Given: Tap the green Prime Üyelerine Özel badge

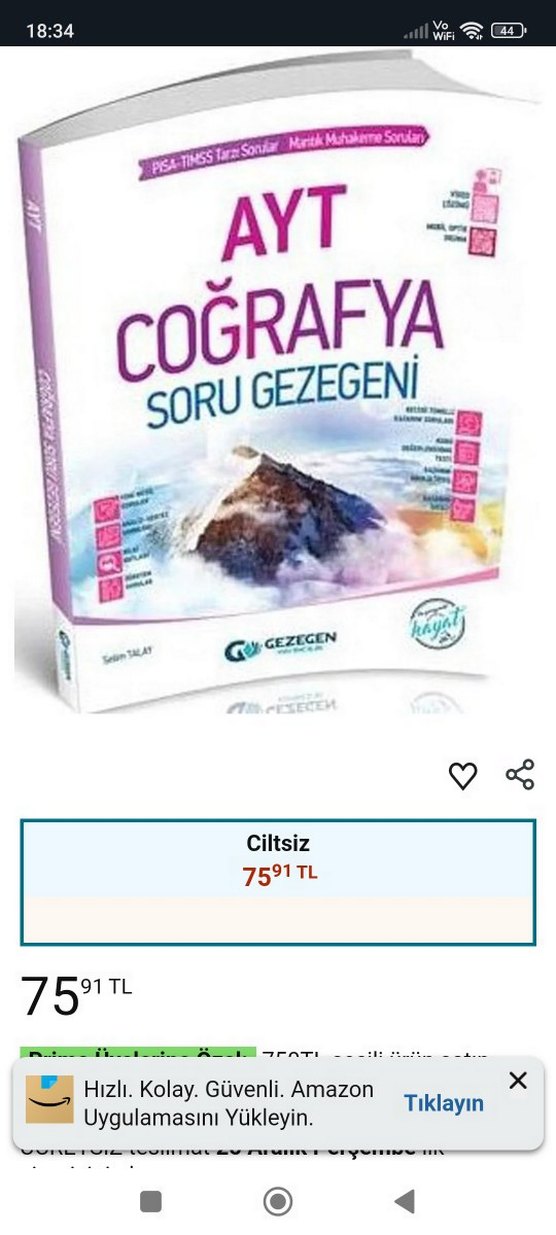Looking at the screenshot, I should point(138,1054).
